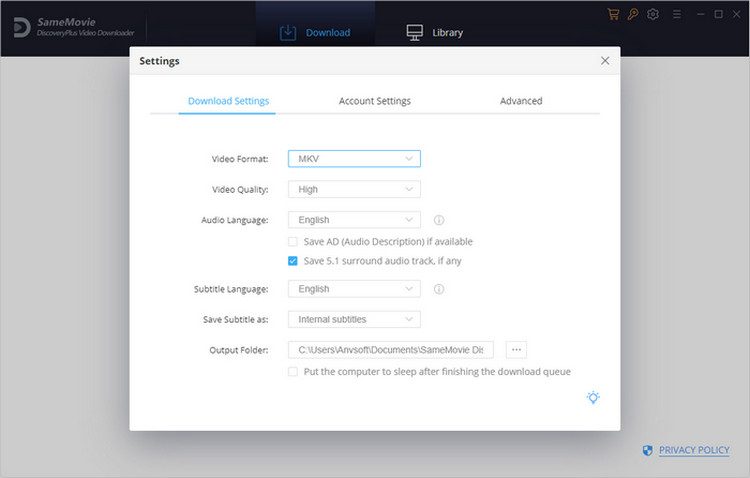750x478 pixels.
Task: Maximize the SameMovie window
Action: coord(718,14)
